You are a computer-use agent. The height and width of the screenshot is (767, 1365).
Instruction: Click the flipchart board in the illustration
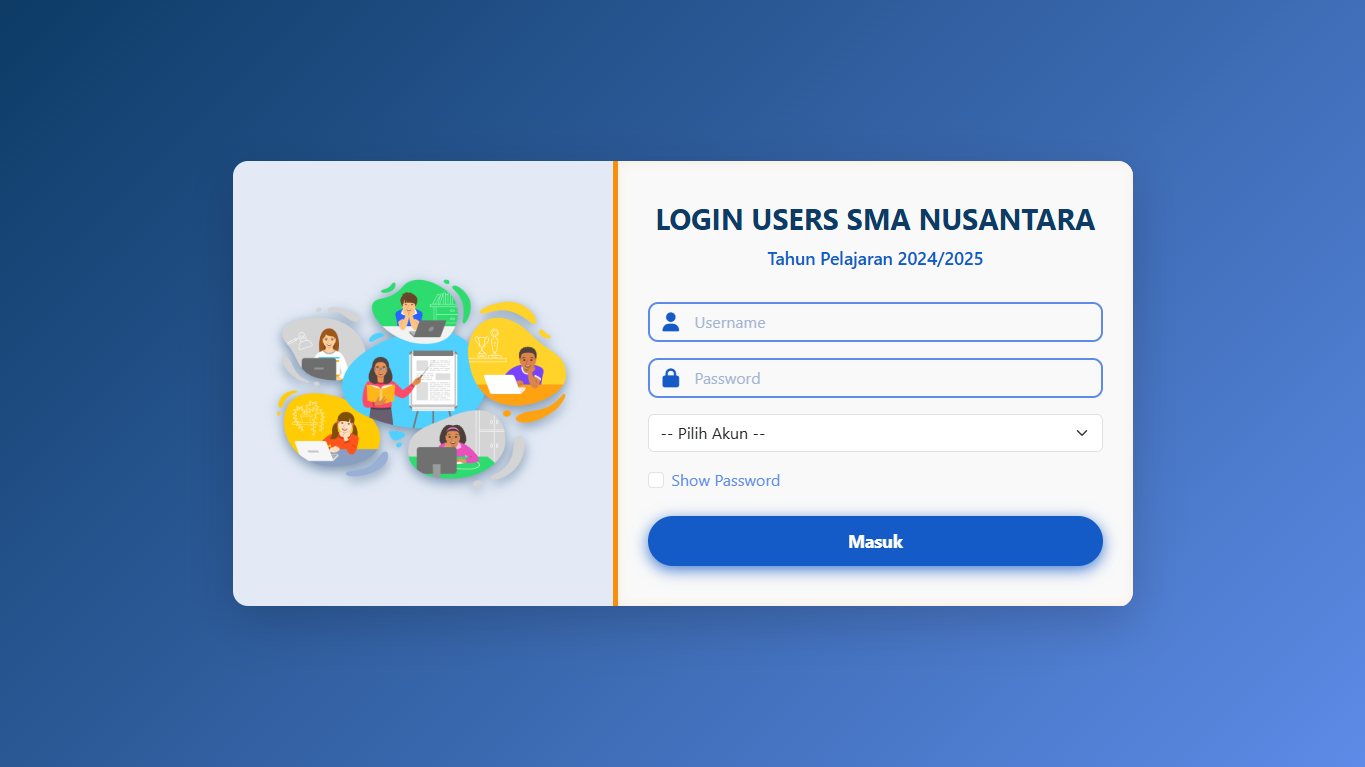[433, 380]
